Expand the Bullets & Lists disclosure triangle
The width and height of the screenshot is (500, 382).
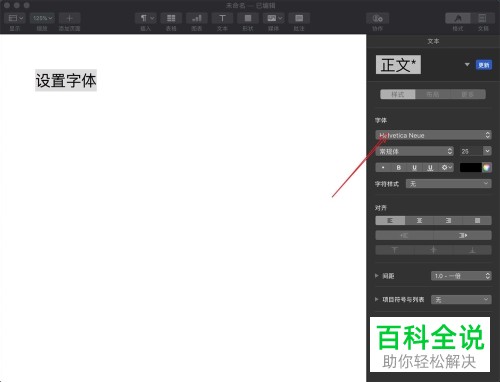tap(377, 299)
